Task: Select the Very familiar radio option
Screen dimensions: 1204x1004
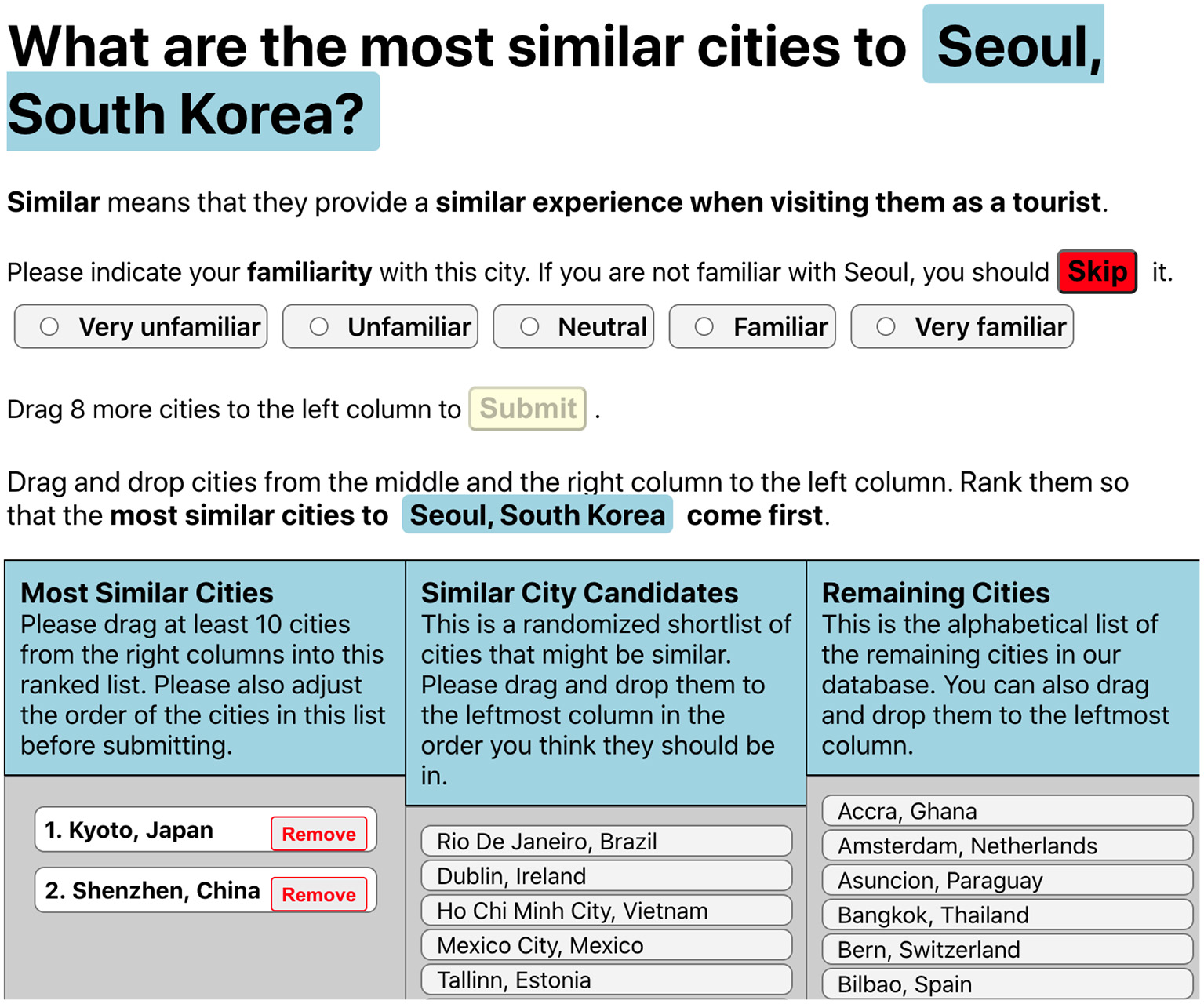Action: pos(886,327)
